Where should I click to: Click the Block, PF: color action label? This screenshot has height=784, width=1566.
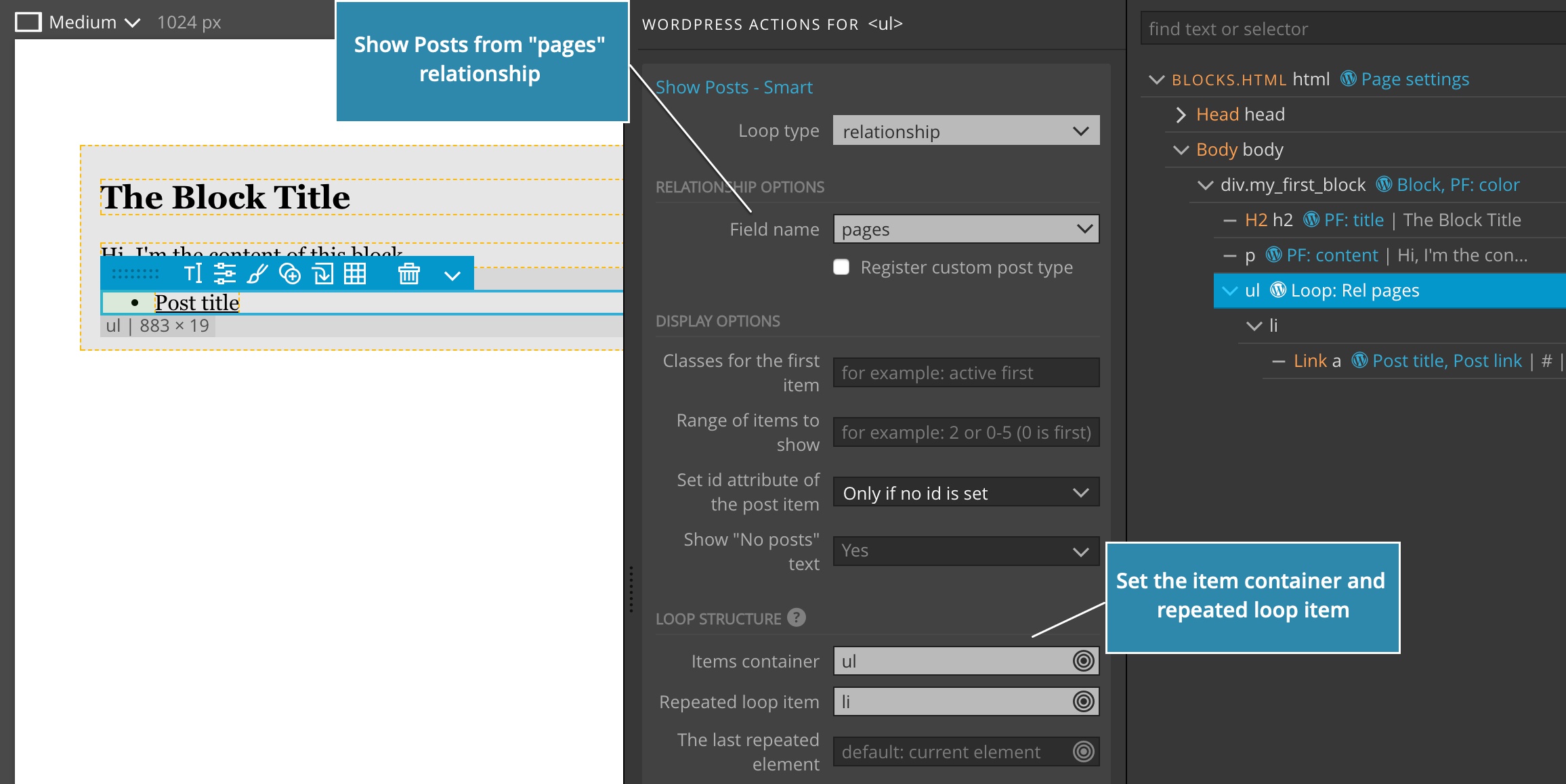coord(1458,185)
